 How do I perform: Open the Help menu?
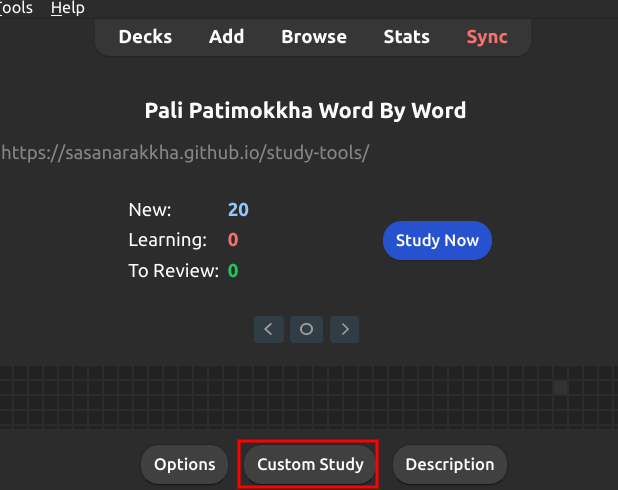click(x=68, y=8)
